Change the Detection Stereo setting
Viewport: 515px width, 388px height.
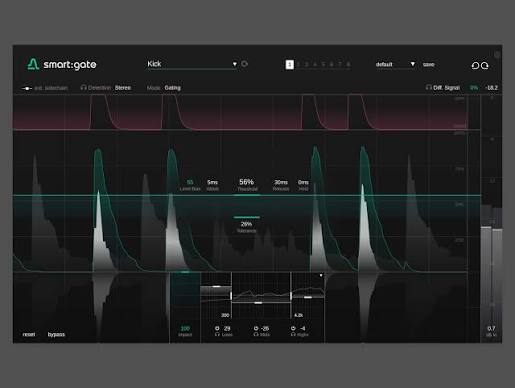click(123, 88)
